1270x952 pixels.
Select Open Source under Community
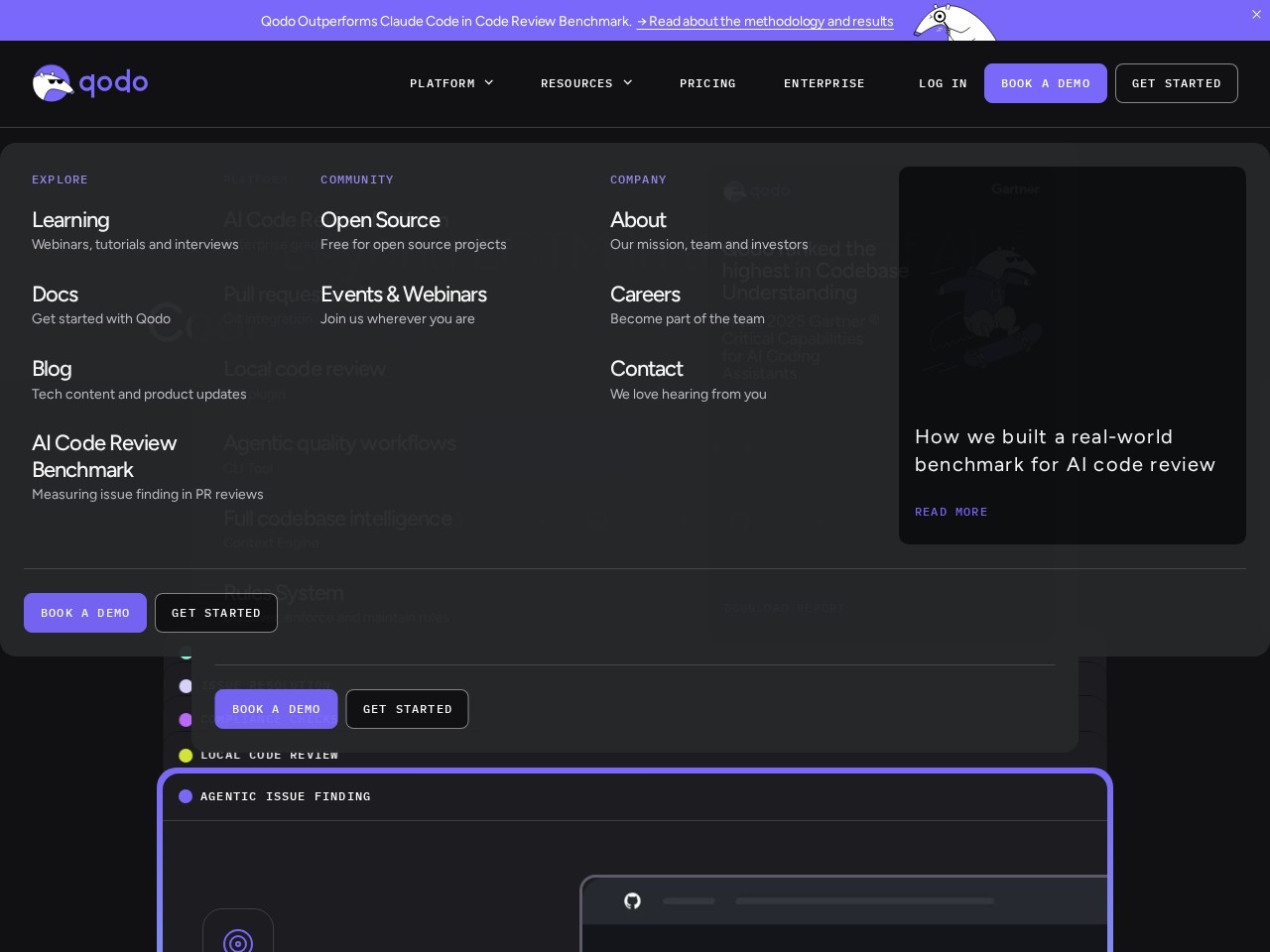point(380,220)
